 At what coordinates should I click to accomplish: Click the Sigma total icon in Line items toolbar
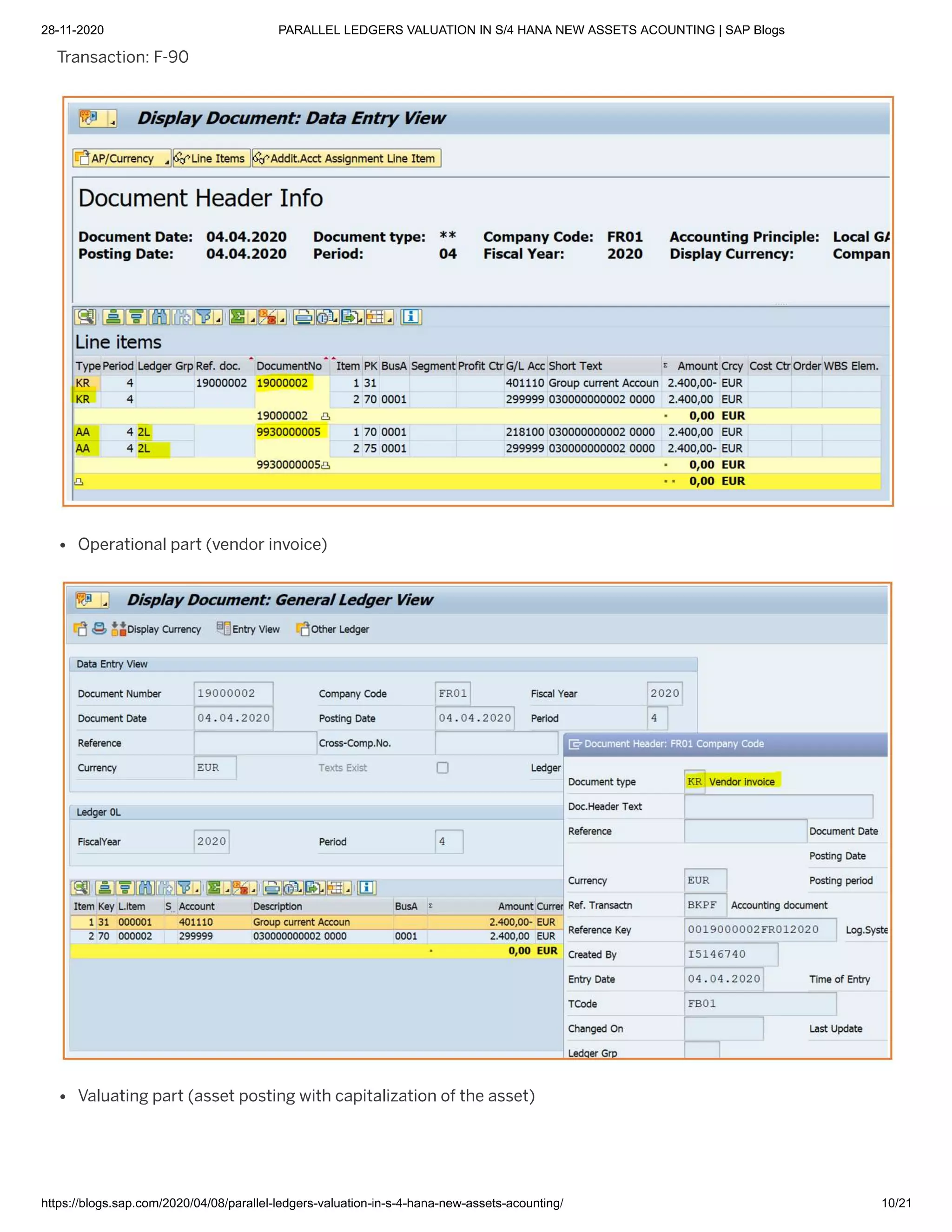click(238, 317)
